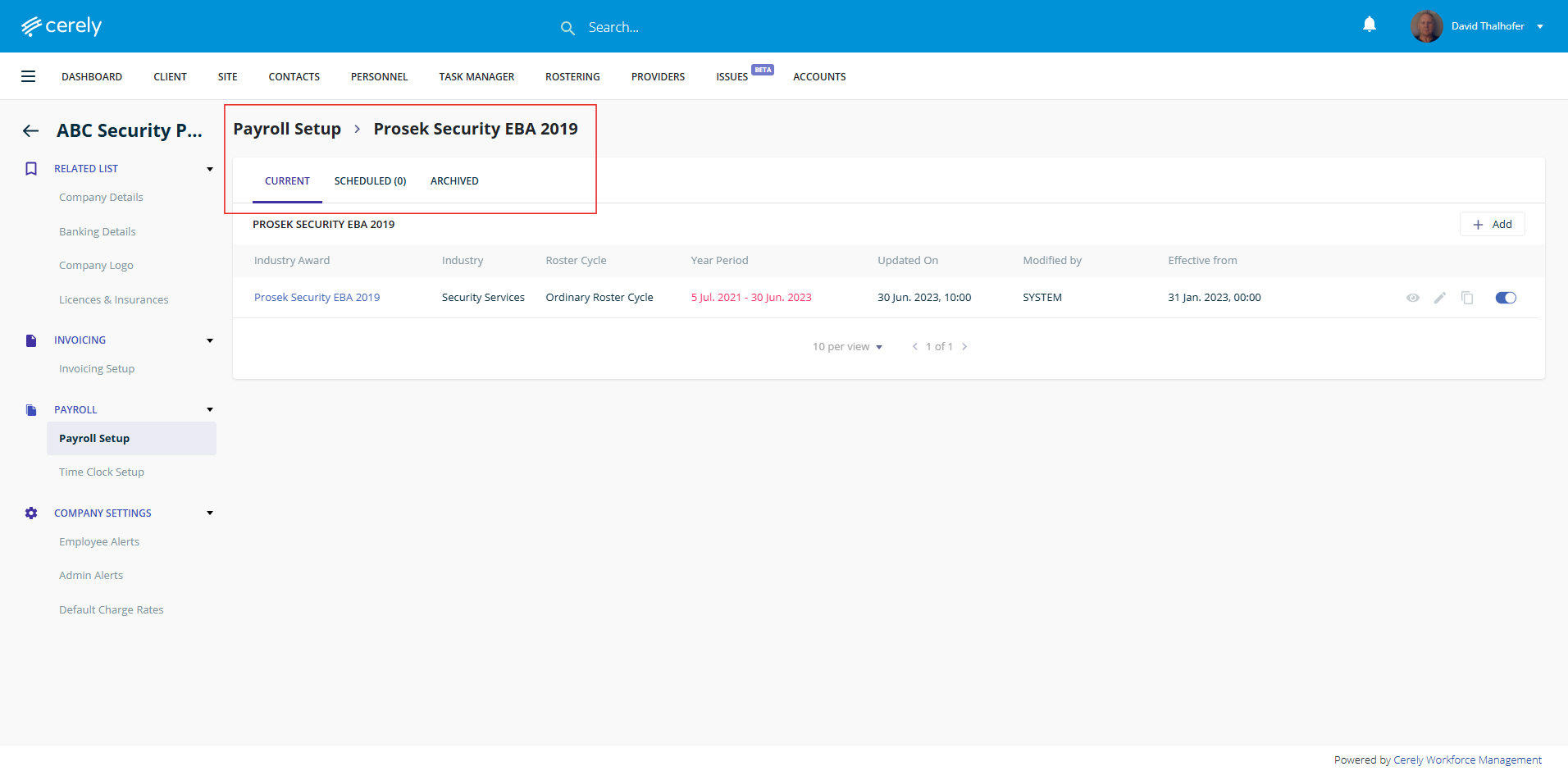This screenshot has width=1568, height=771.
Task: Open Banking Details in the sidebar
Action: [x=98, y=232]
